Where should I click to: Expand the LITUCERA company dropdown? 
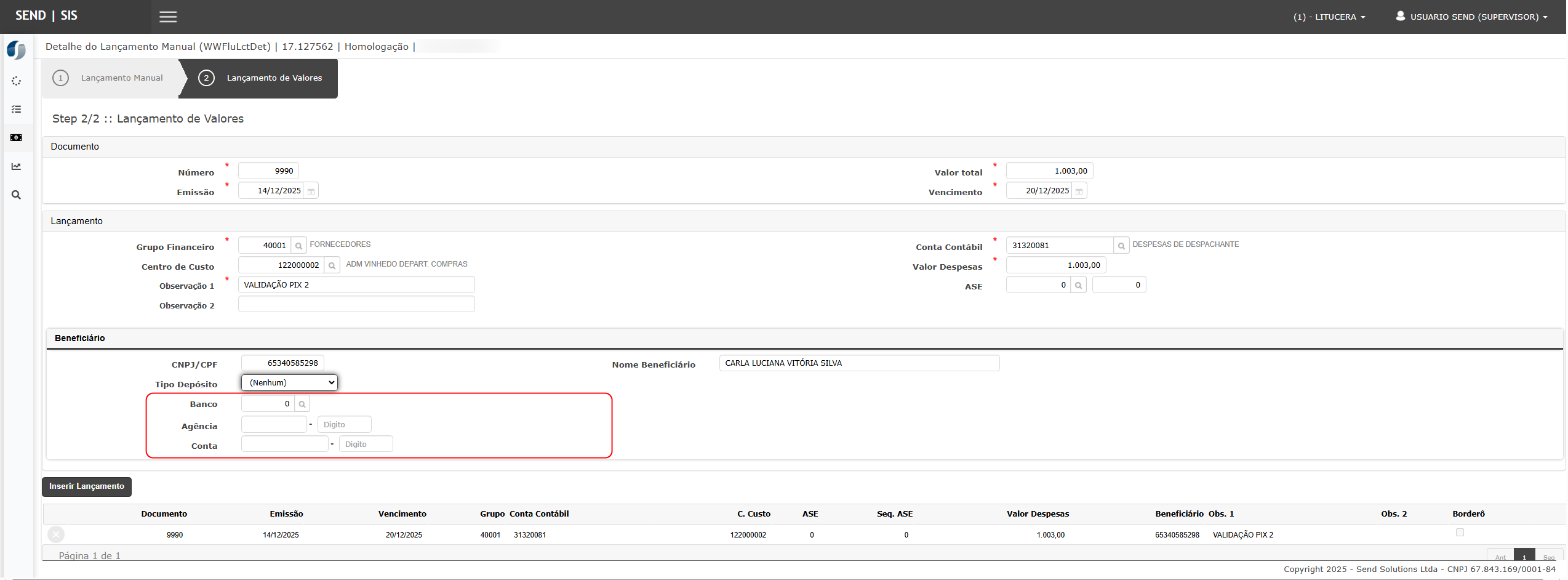1329,17
